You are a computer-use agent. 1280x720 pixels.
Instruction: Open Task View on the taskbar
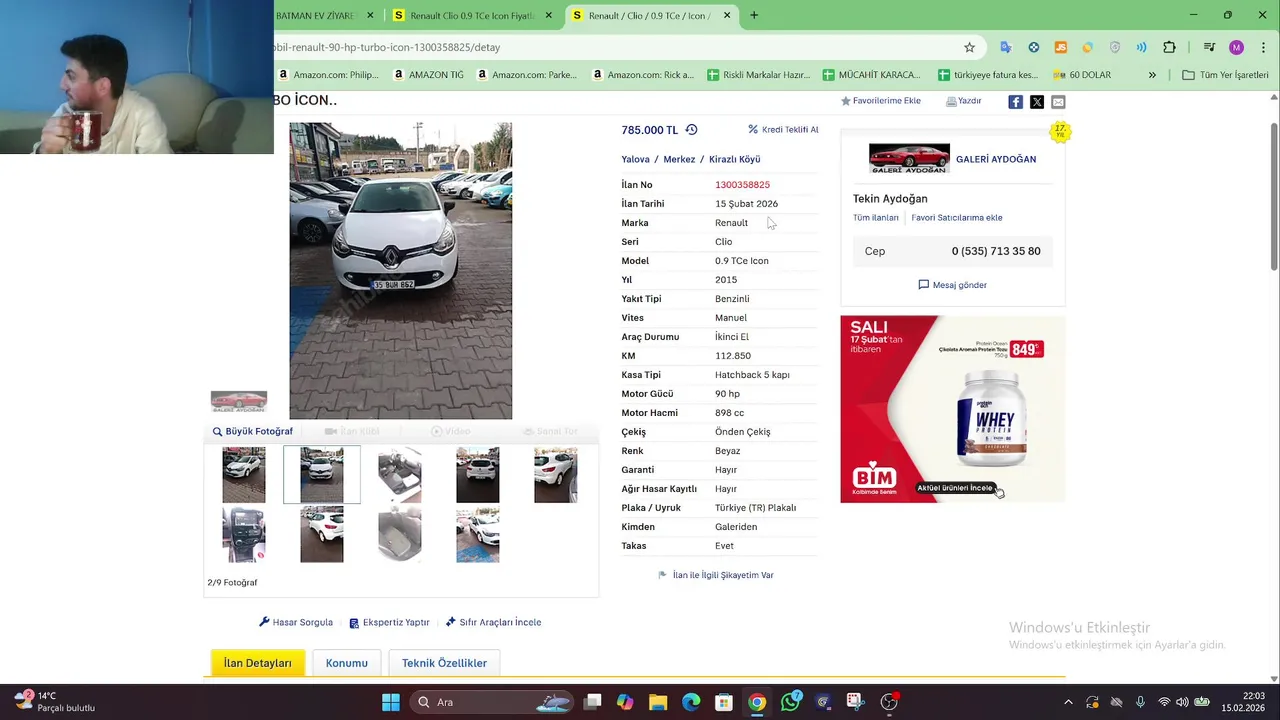pos(592,702)
